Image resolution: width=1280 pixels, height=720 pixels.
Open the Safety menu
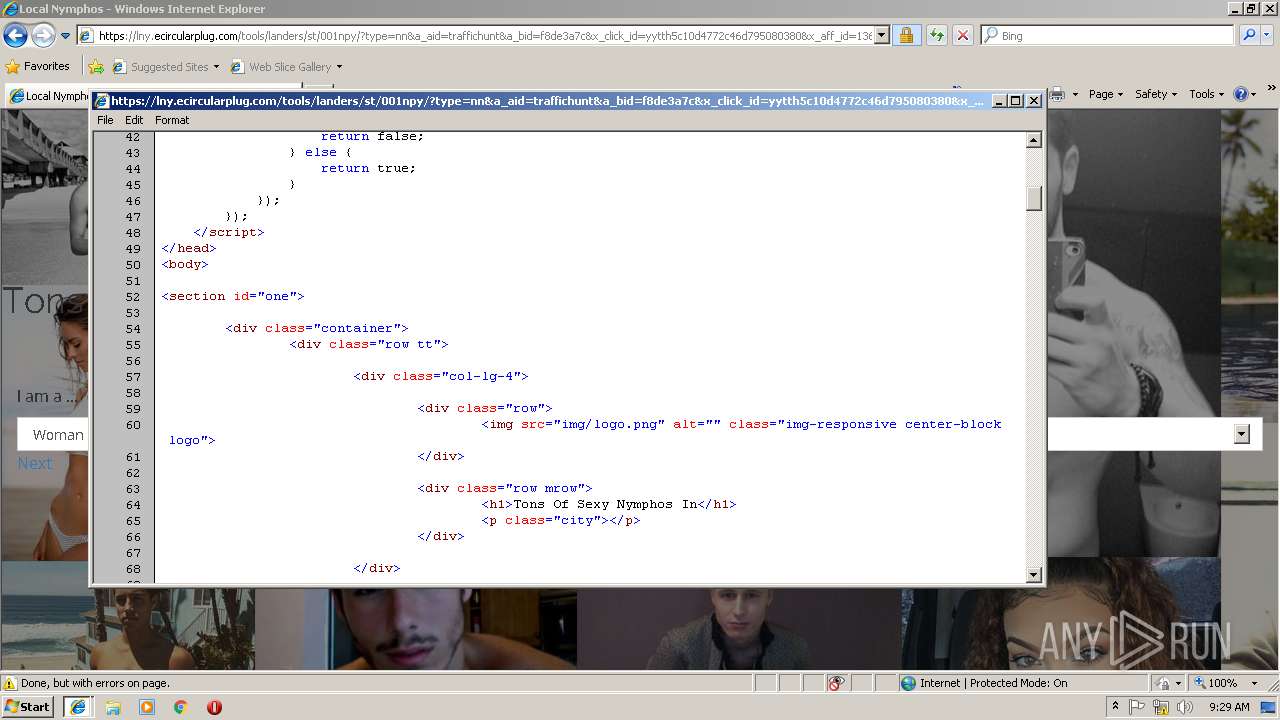point(1156,94)
